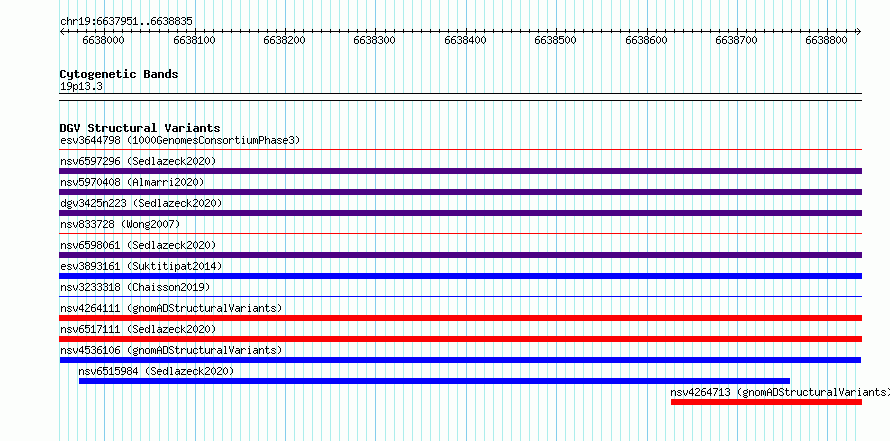This screenshot has height=441, width=890.
Task: Click the 19p13.3 band label
Action: 81,87
